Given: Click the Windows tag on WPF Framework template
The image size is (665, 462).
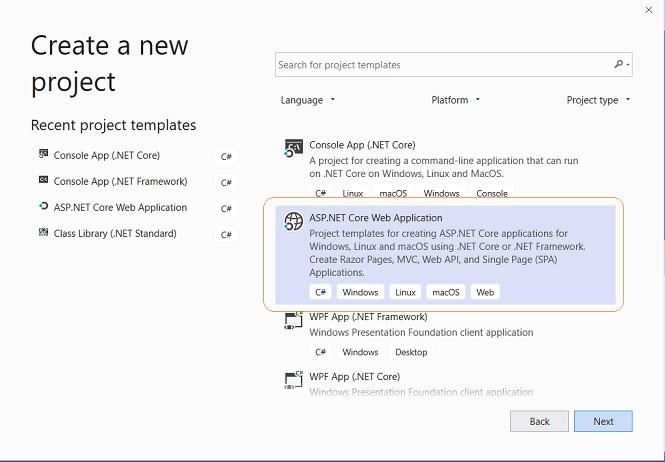Looking at the screenshot, I should click(360, 352).
